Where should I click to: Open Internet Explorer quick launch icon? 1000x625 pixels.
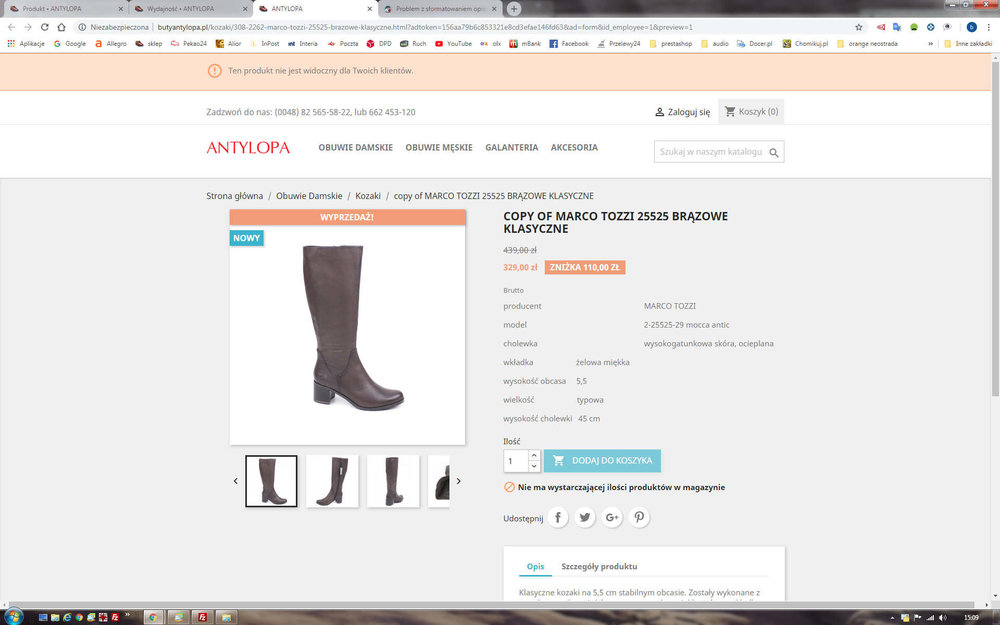click(67, 617)
